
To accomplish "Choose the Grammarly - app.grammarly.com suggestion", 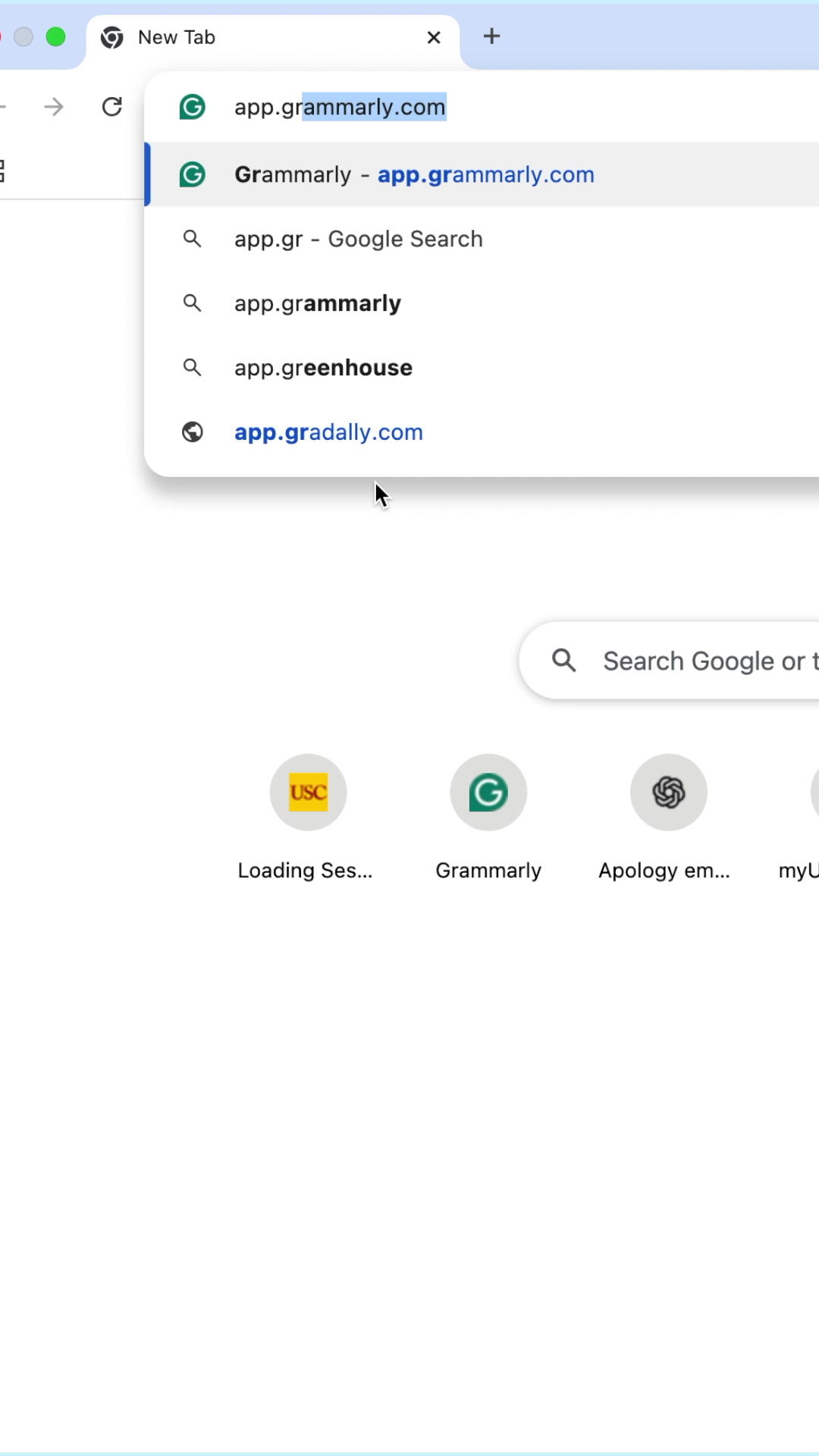I will [x=414, y=174].
